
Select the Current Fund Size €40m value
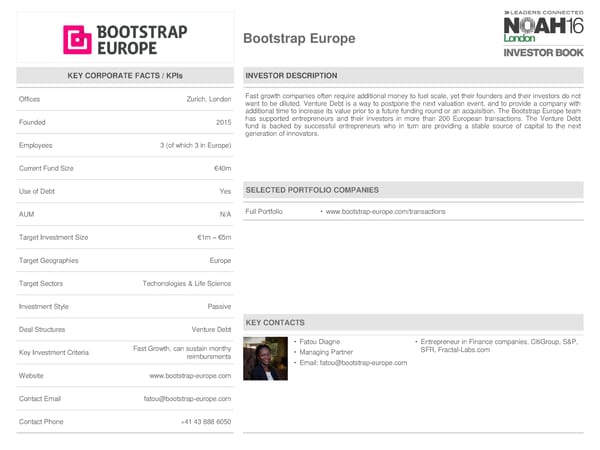point(221,168)
